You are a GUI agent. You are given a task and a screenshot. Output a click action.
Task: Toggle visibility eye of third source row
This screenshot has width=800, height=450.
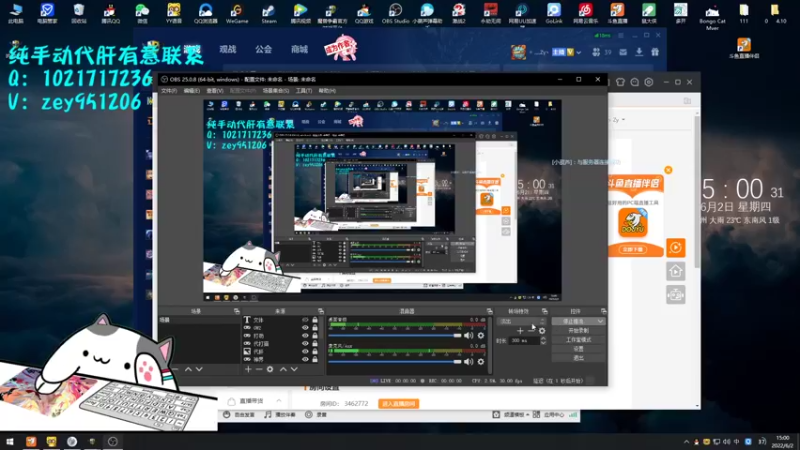(305, 336)
